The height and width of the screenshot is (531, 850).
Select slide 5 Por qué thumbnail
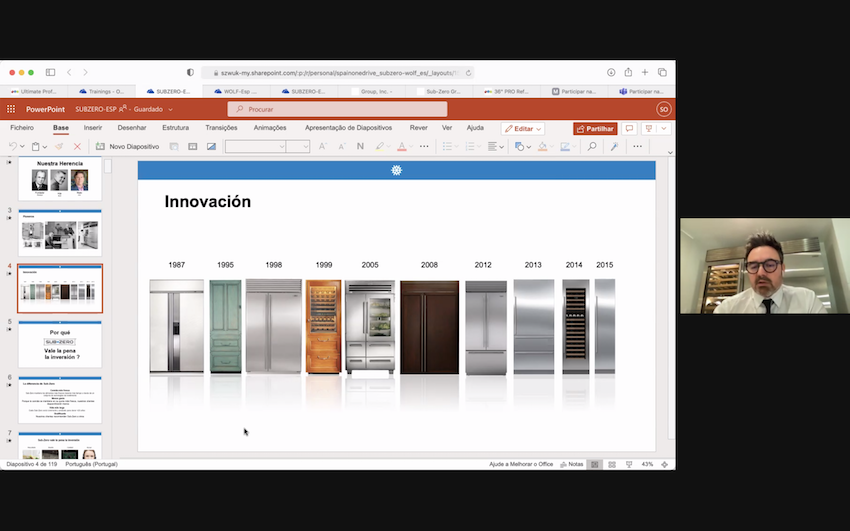click(60, 345)
